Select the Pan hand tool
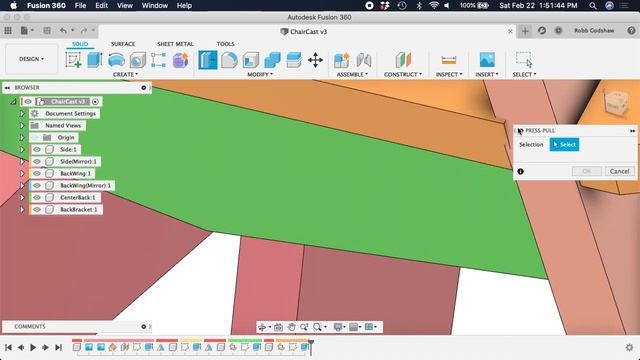640x360 pixels. pos(291,327)
